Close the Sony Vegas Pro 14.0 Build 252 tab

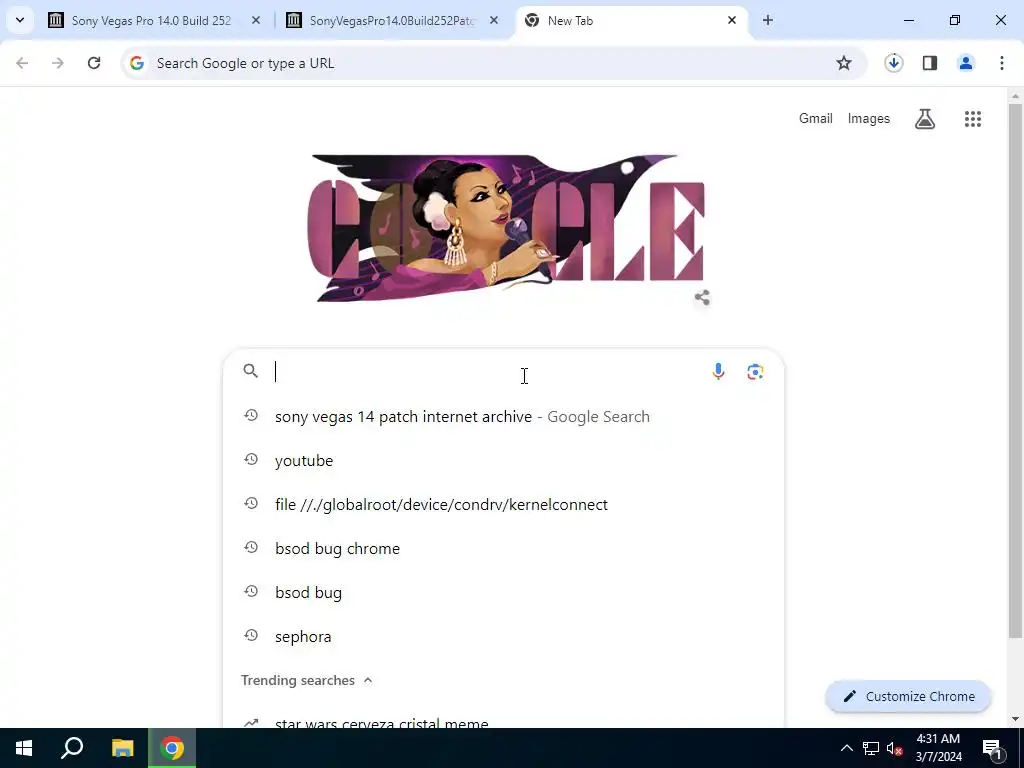pos(256,20)
